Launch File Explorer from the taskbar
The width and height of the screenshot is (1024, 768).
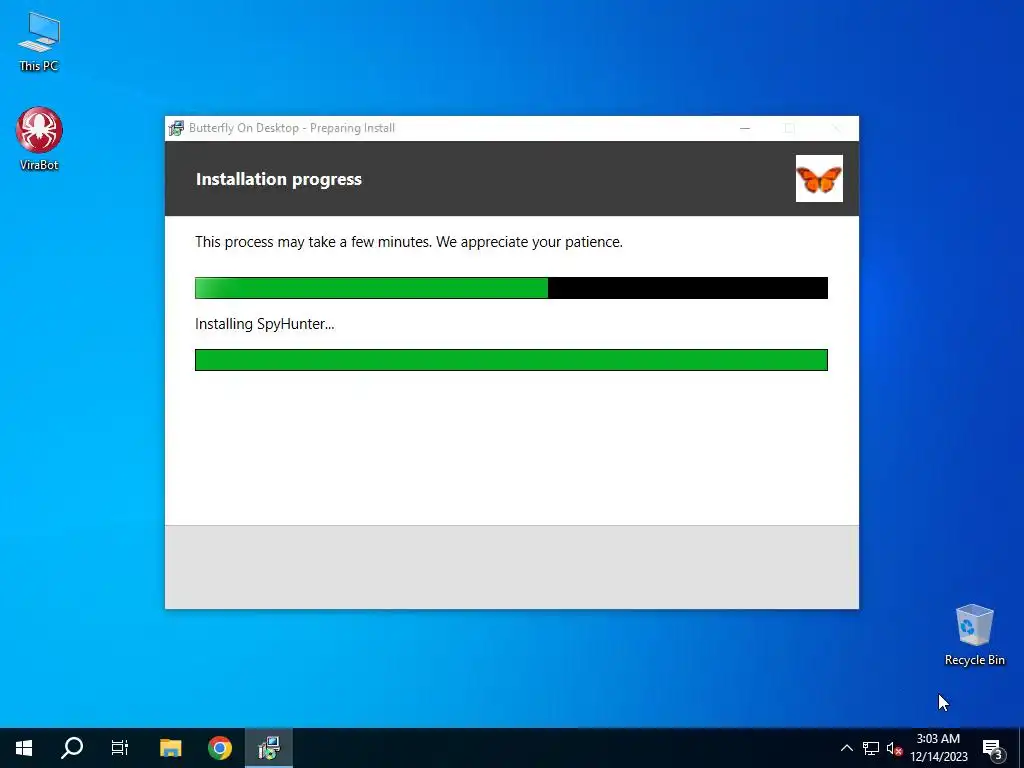point(170,748)
